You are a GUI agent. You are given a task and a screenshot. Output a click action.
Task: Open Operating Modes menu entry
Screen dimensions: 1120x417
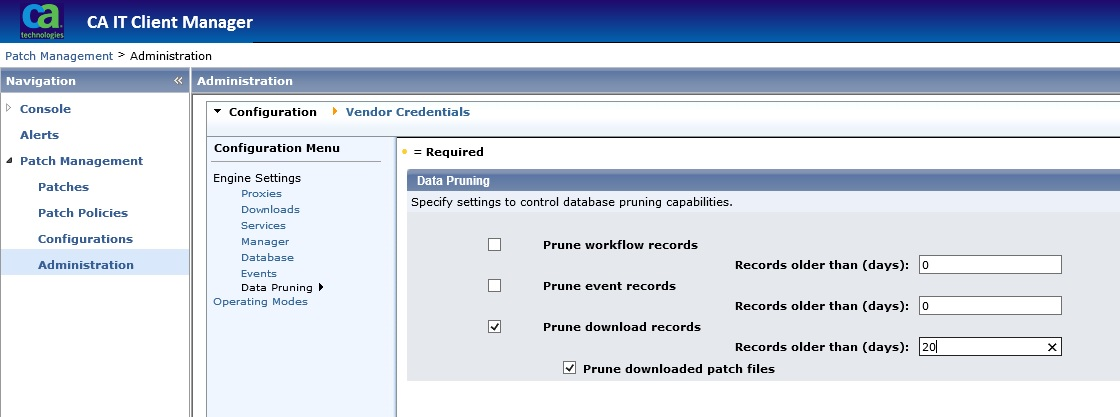coord(261,302)
